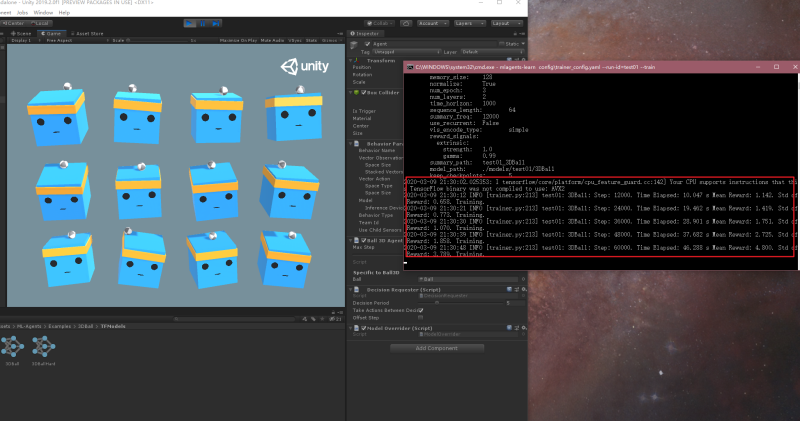Screen dimensions: 800x421
Task: Toggle Take Actions Between Decisions checkbox
Action: [421, 310]
